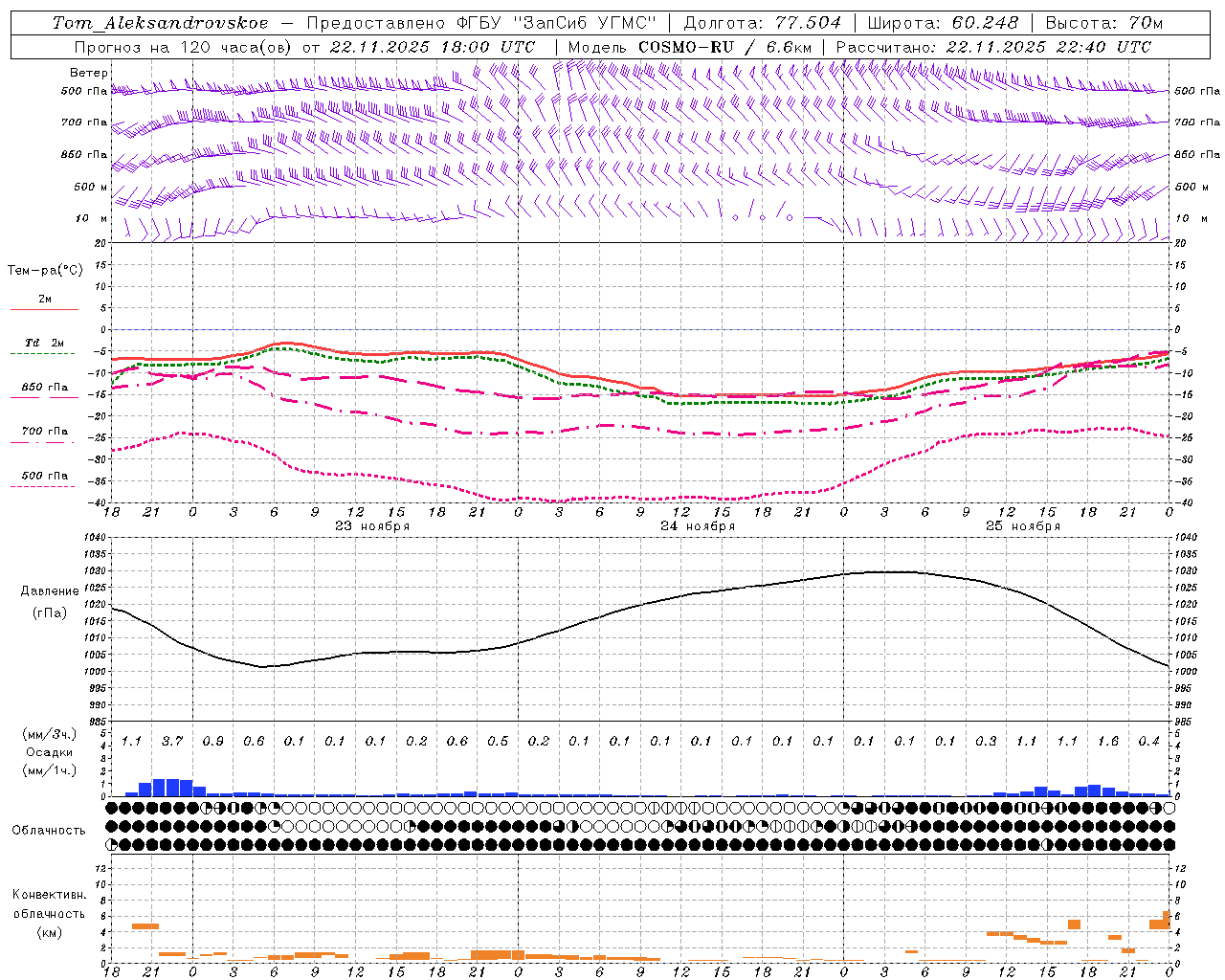
Task: Click the 'Облачность' cloud cover label
Action: tap(49, 831)
